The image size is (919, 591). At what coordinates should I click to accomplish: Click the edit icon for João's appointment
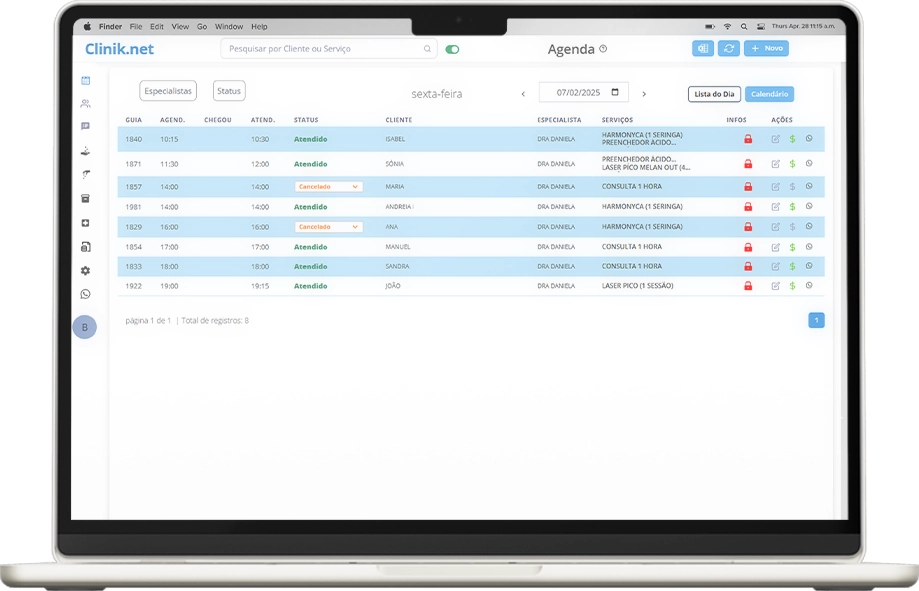(775, 286)
